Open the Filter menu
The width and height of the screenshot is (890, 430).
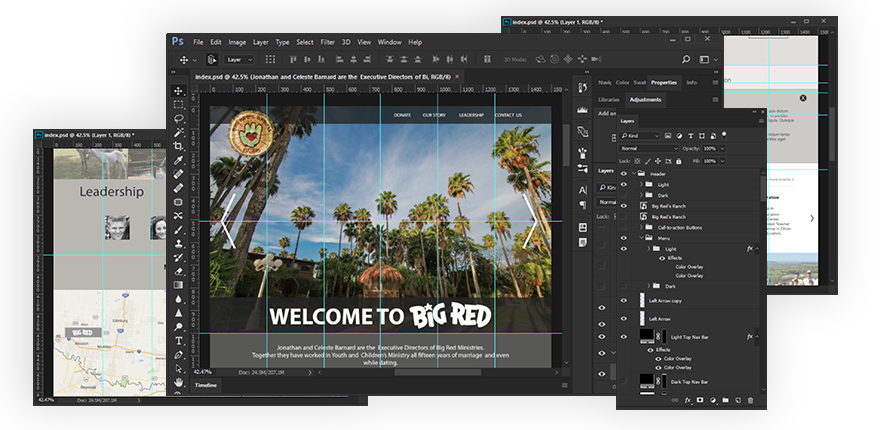328,42
